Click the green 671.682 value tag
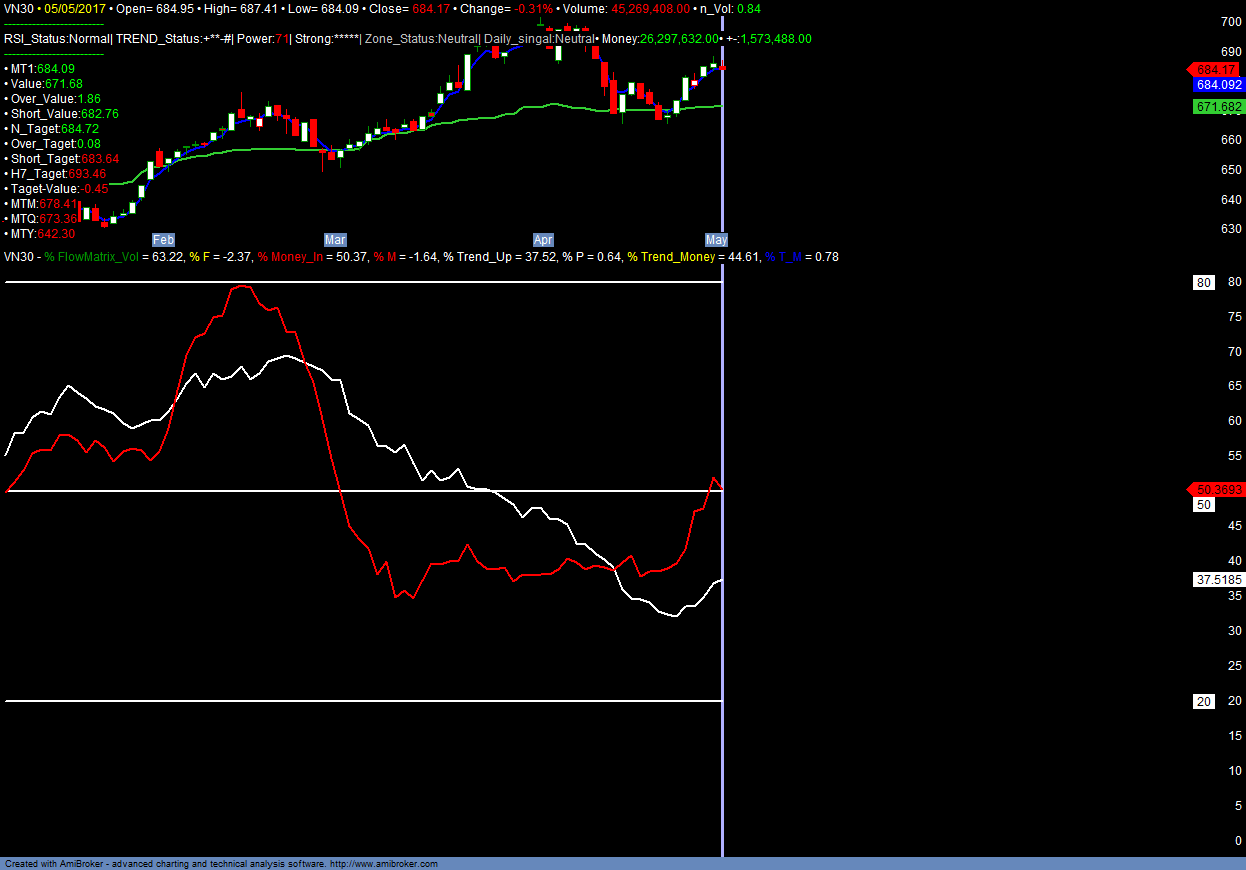 click(1218, 107)
